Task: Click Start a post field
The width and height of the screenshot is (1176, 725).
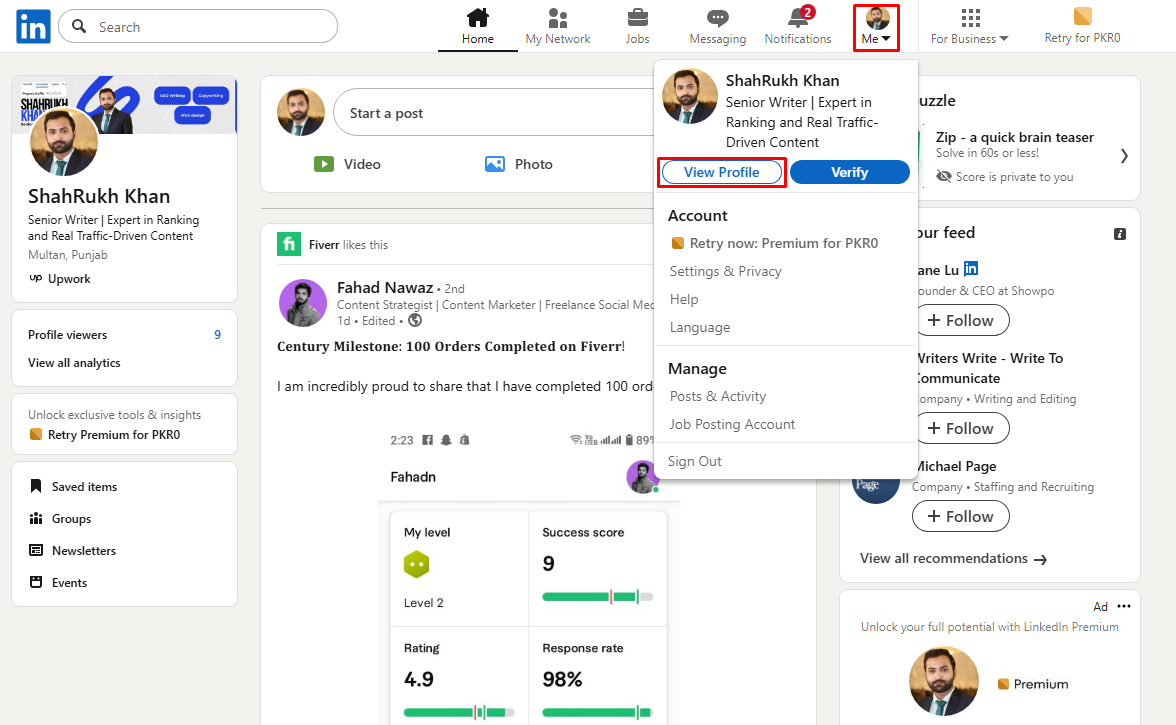Action: click(495, 112)
